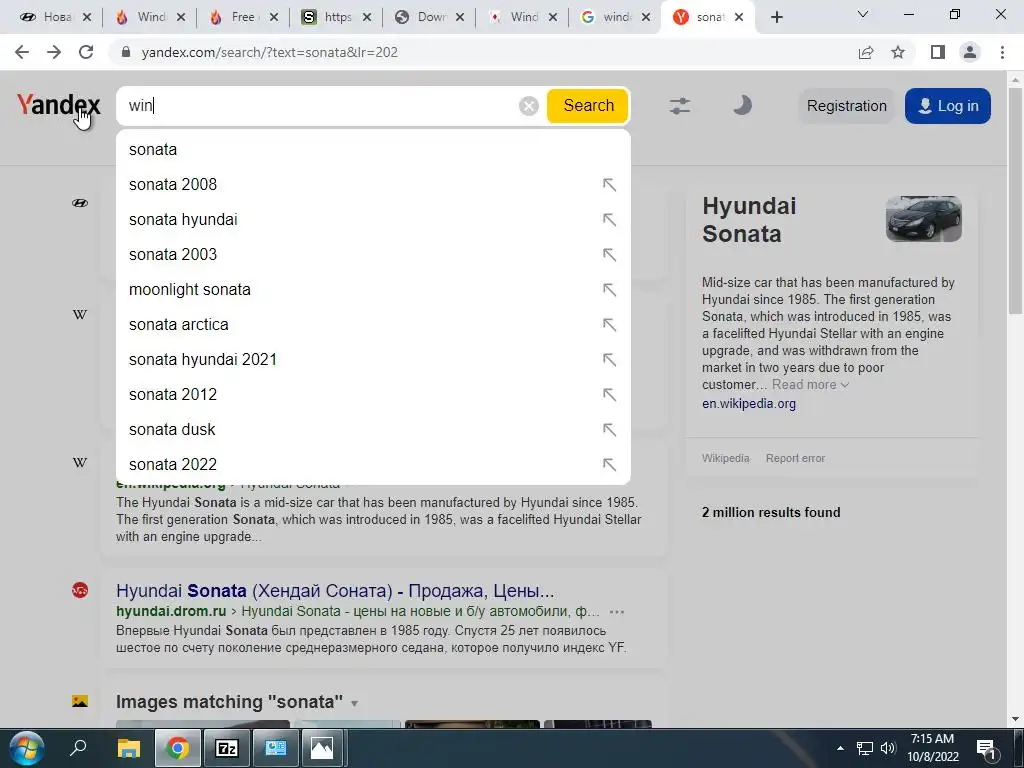Click the yellow Search button
Viewport: 1024px width, 768px height.
point(588,106)
